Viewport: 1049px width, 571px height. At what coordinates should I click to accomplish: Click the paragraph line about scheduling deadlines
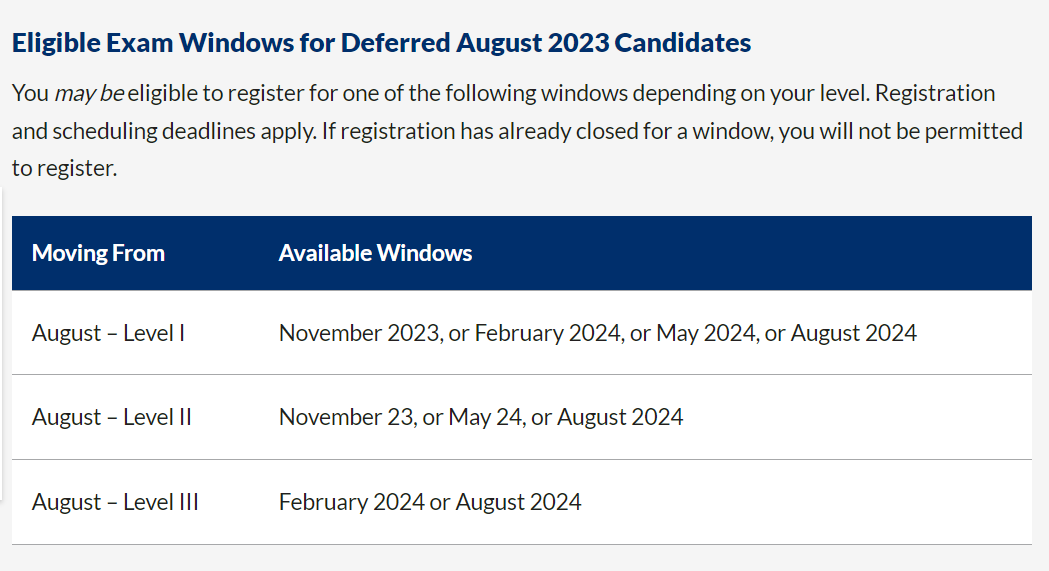[517, 130]
